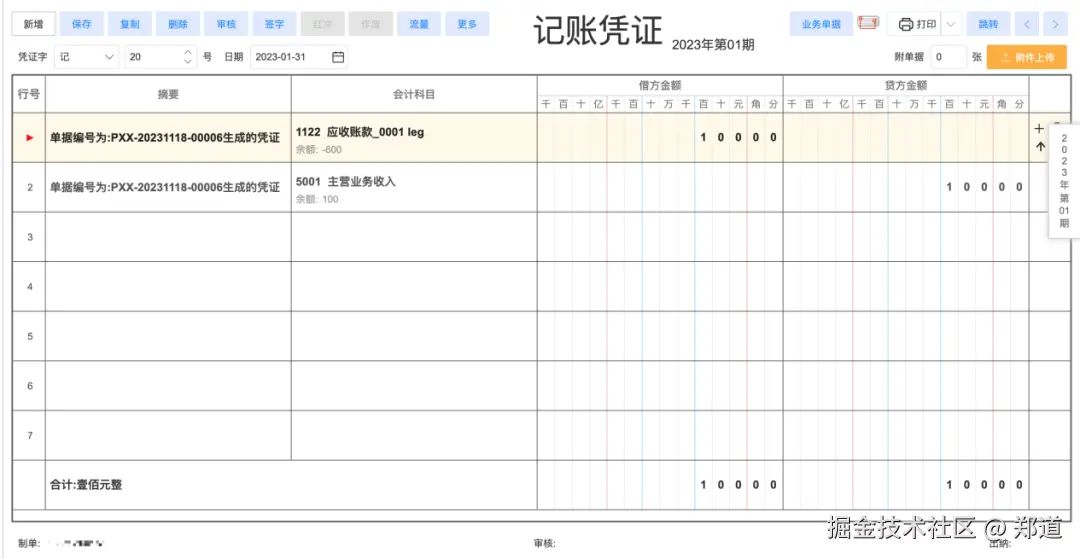
Task: Click the 打印 print button
Action: click(913, 24)
